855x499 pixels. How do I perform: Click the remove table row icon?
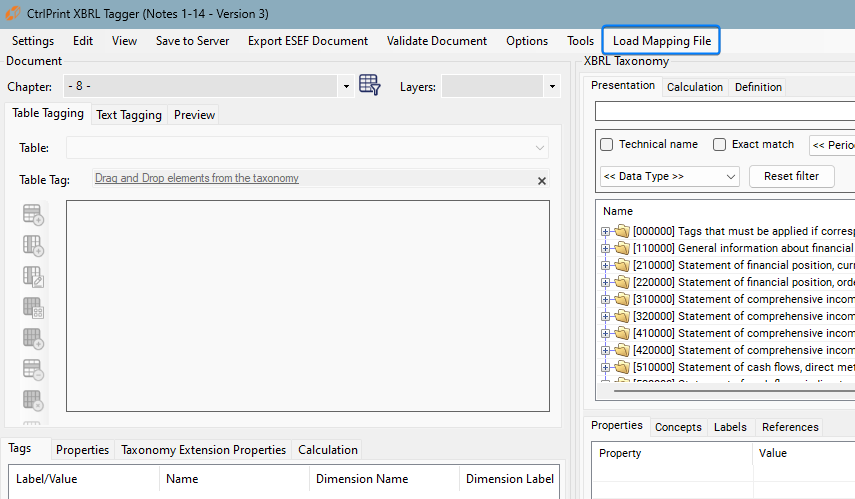33,369
